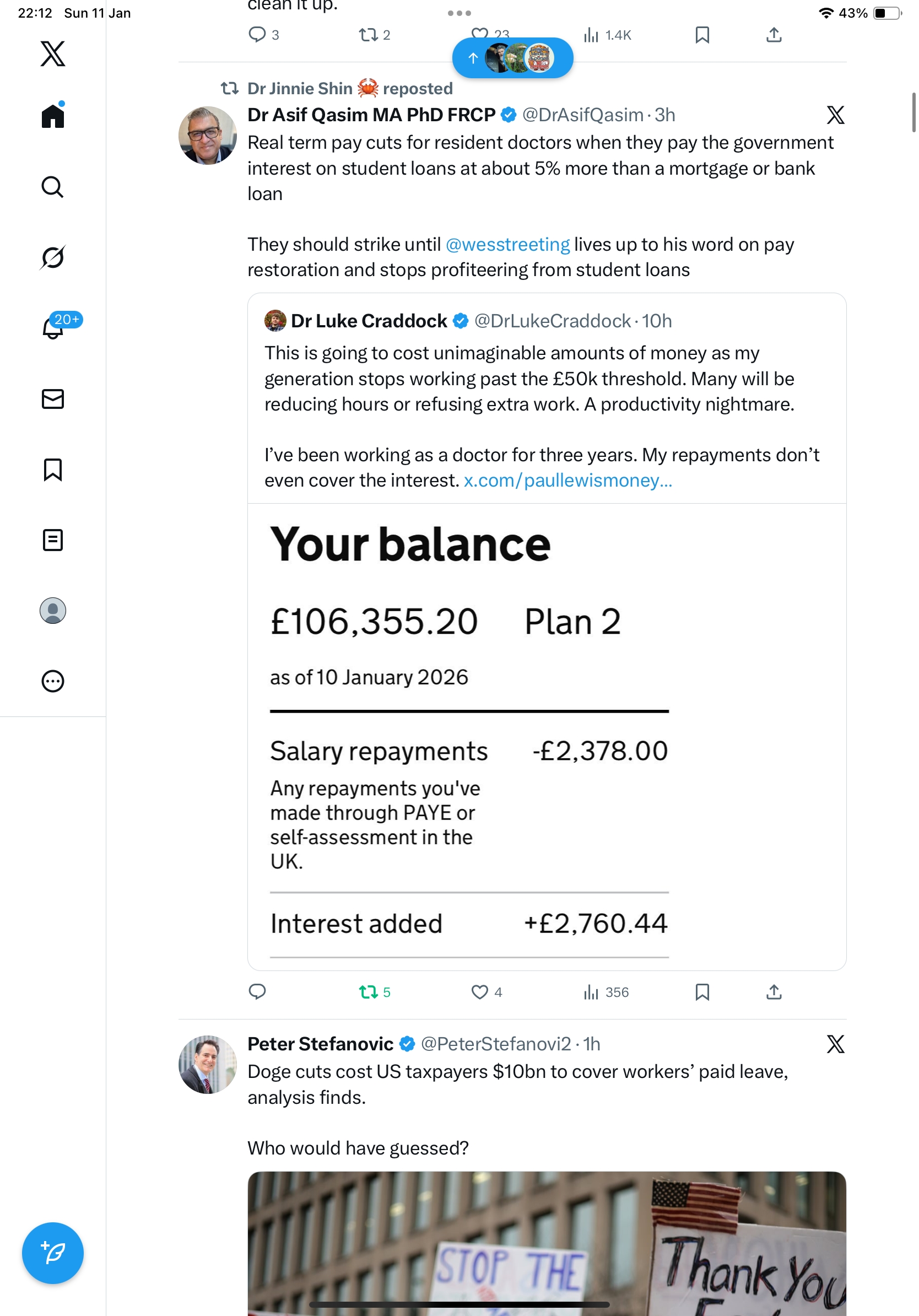Open Bookmarks in the left sidebar

pos(53,470)
